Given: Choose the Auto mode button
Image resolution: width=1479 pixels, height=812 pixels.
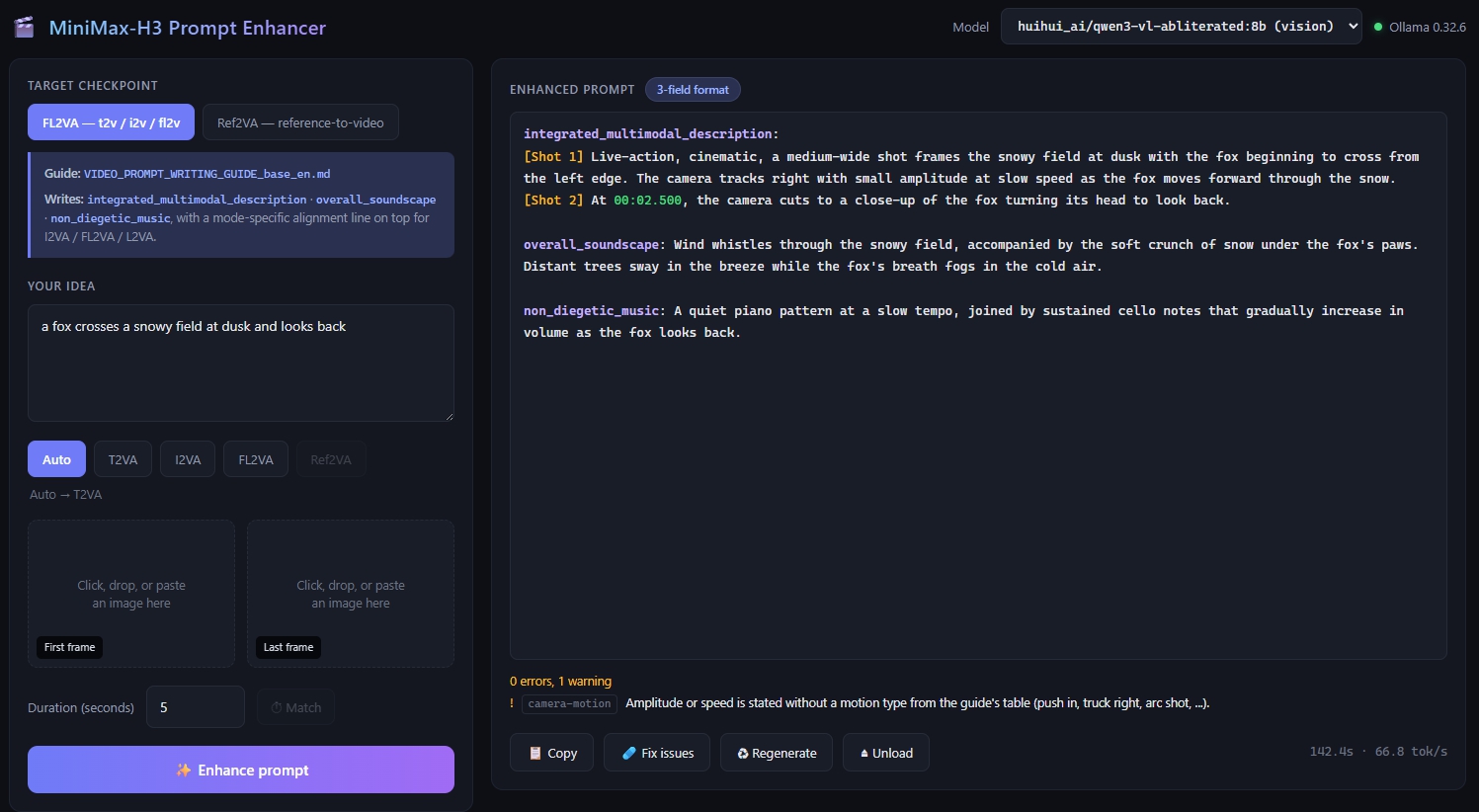Looking at the screenshot, I should coord(56,459).
